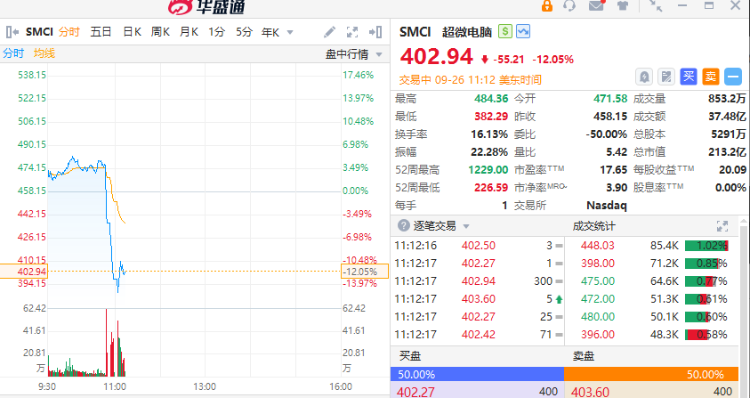The width and height of the screenshot is (750, 398).
Task: Open the note icon beside the bell
Action: 666,77
